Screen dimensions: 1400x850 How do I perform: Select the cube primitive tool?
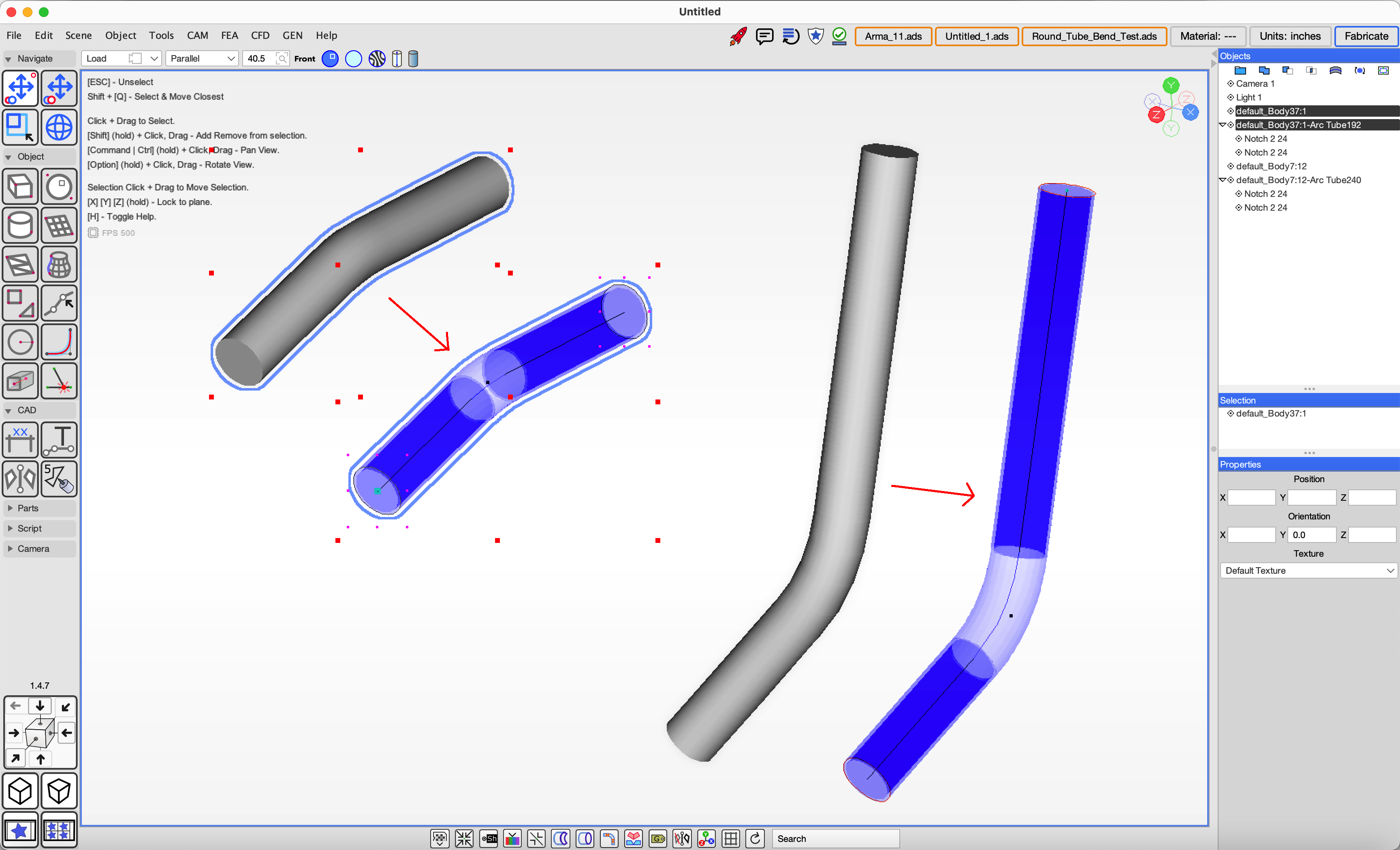[20, 187]
